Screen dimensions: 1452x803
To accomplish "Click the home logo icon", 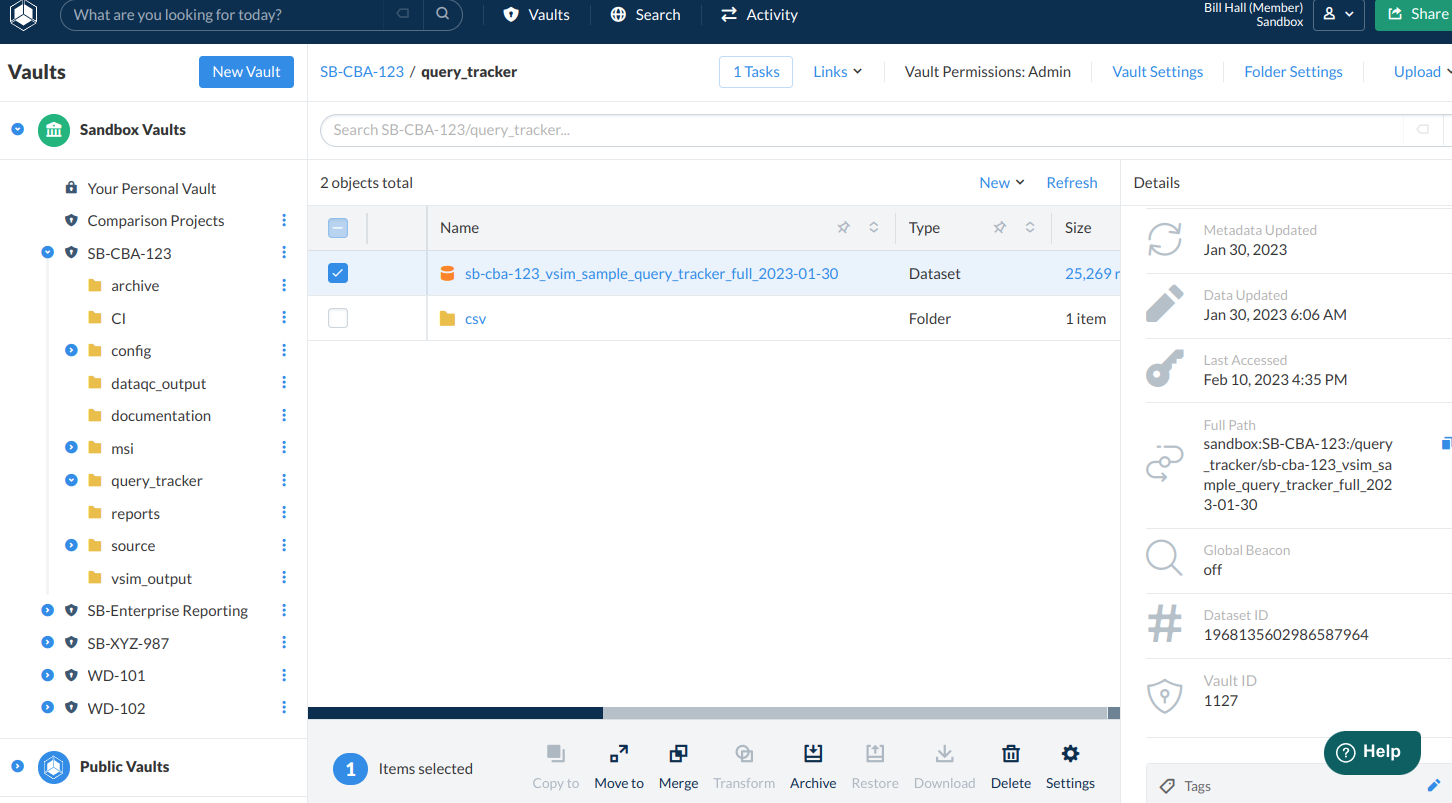I will point(23,15).
